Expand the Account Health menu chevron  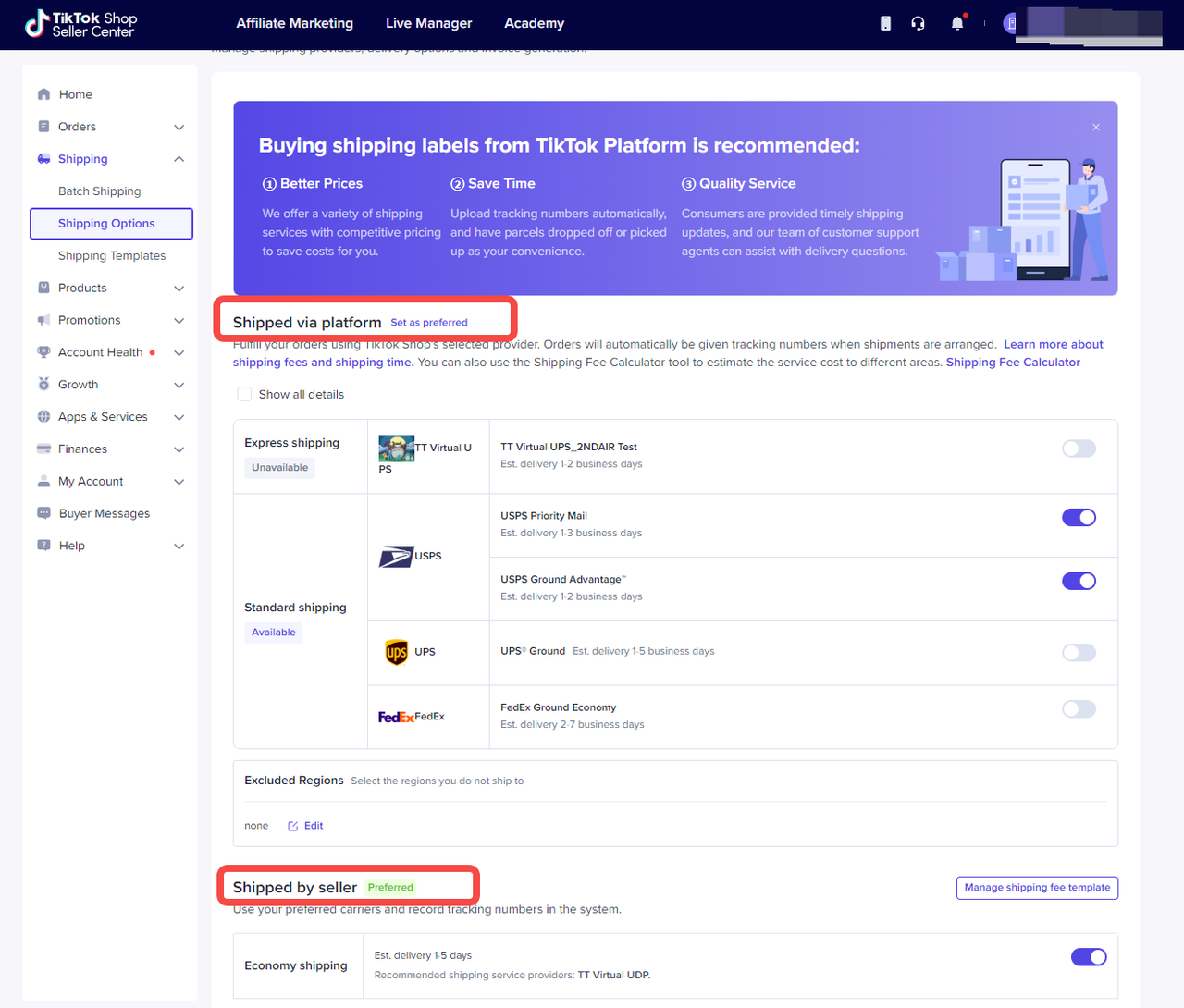click(179, 353)
